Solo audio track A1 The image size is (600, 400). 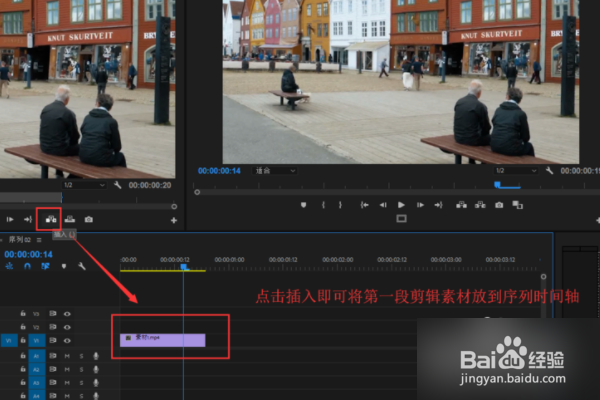point(81,356)
